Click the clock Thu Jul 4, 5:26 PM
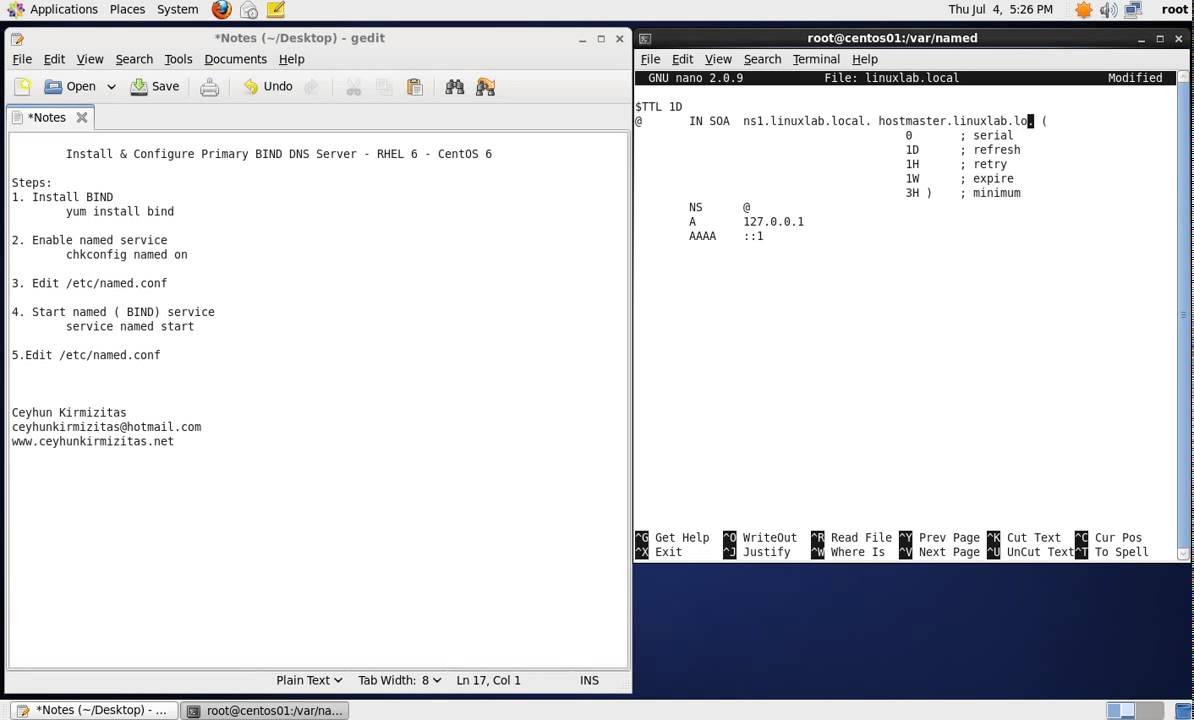The height and width of the screenshot is (720, 1194). coord(1001,9)
